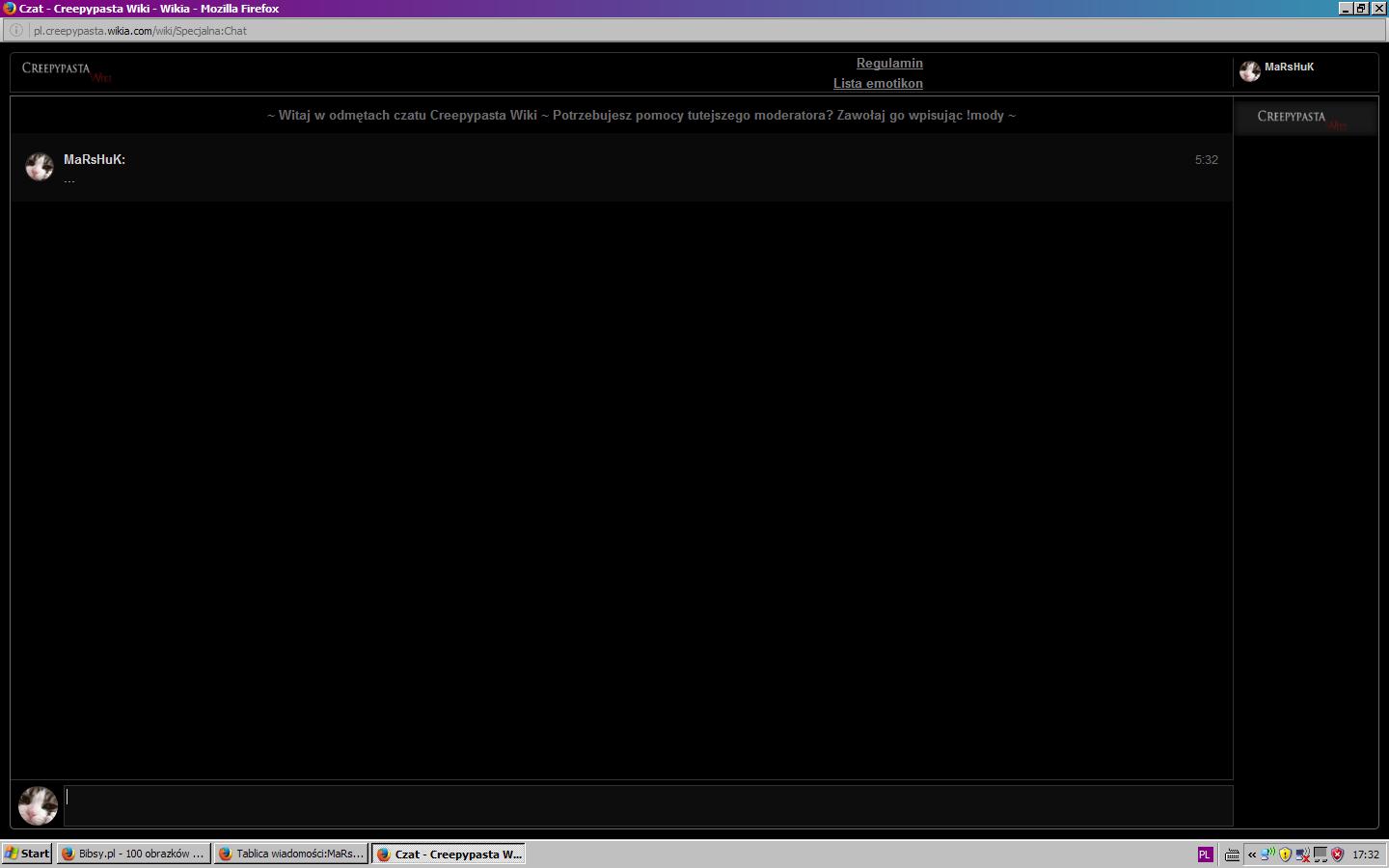Click the MaRsHuK: name in the chat message
The width and height of the screenshot is (1389, 868).
(95, 160)
